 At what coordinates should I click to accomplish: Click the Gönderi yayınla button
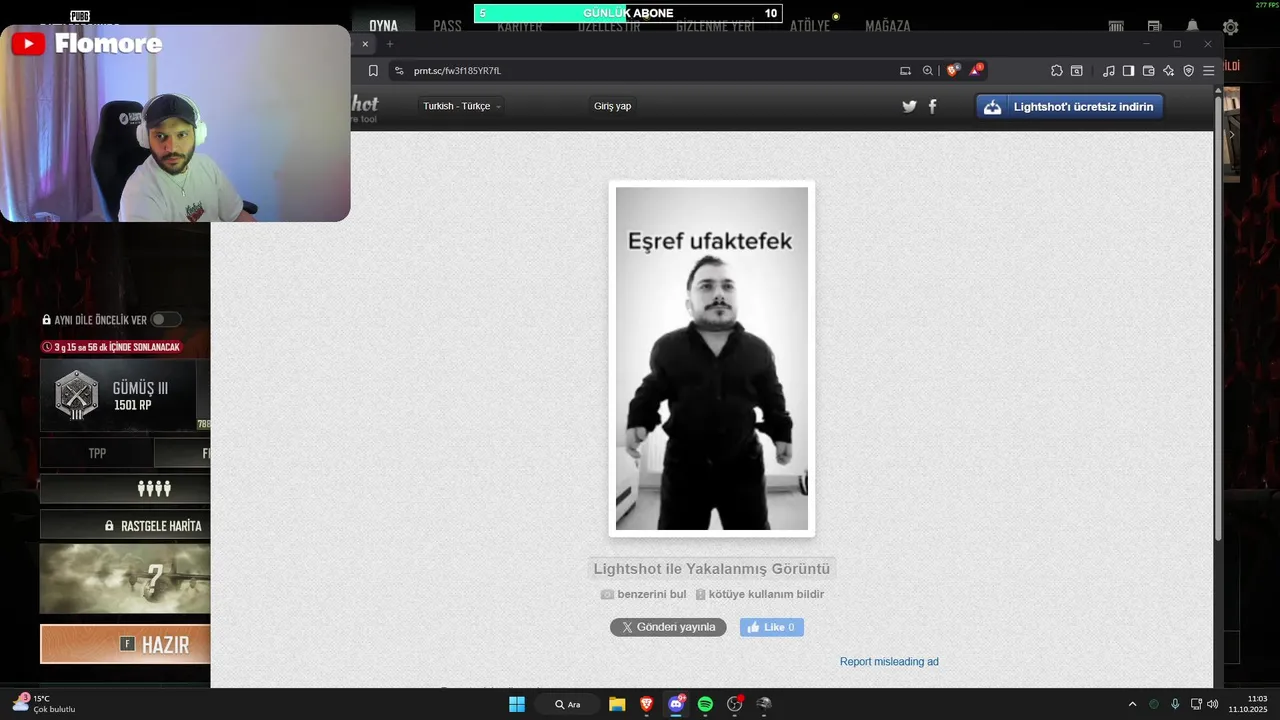[668, 627]
